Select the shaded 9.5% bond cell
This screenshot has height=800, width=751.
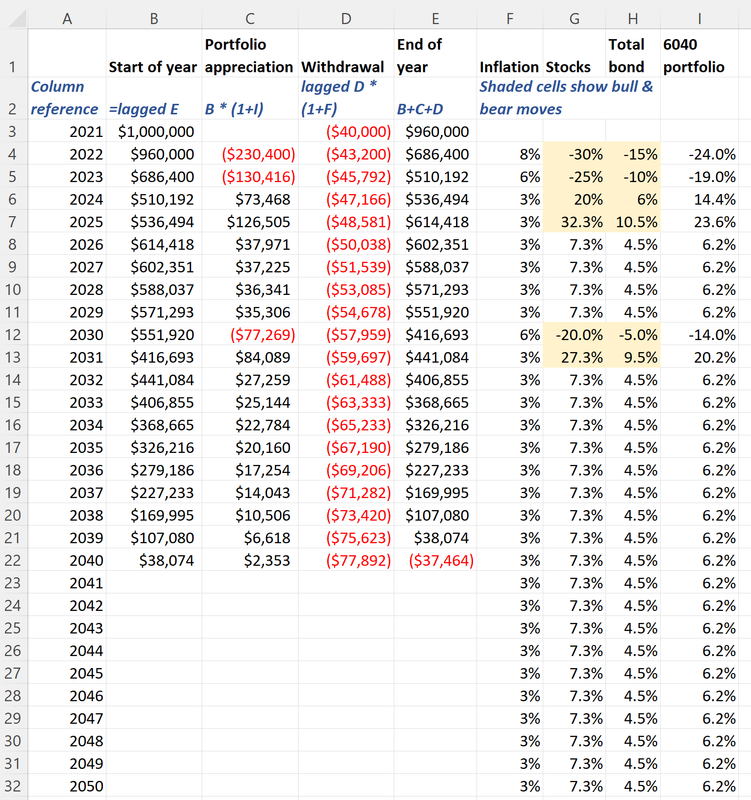point(633,357)
